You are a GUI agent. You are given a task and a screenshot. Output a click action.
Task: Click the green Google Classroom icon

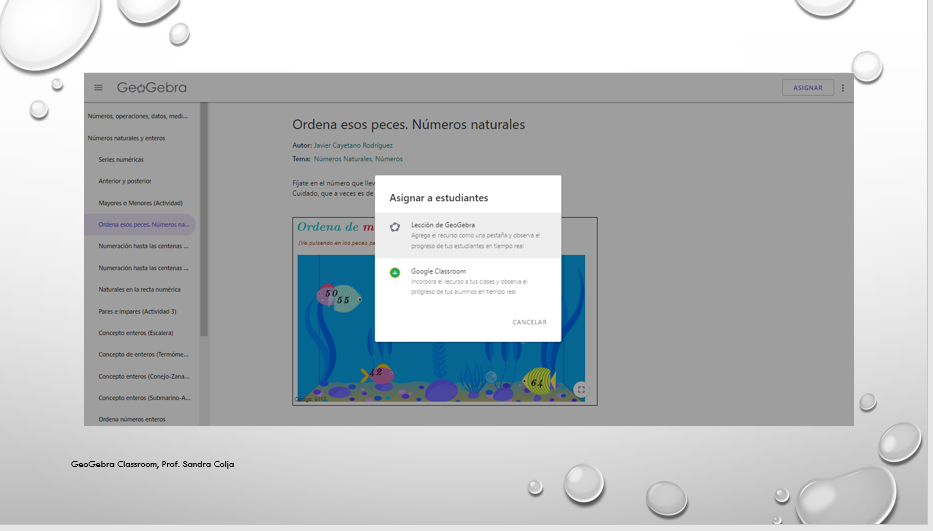(395, 273)
